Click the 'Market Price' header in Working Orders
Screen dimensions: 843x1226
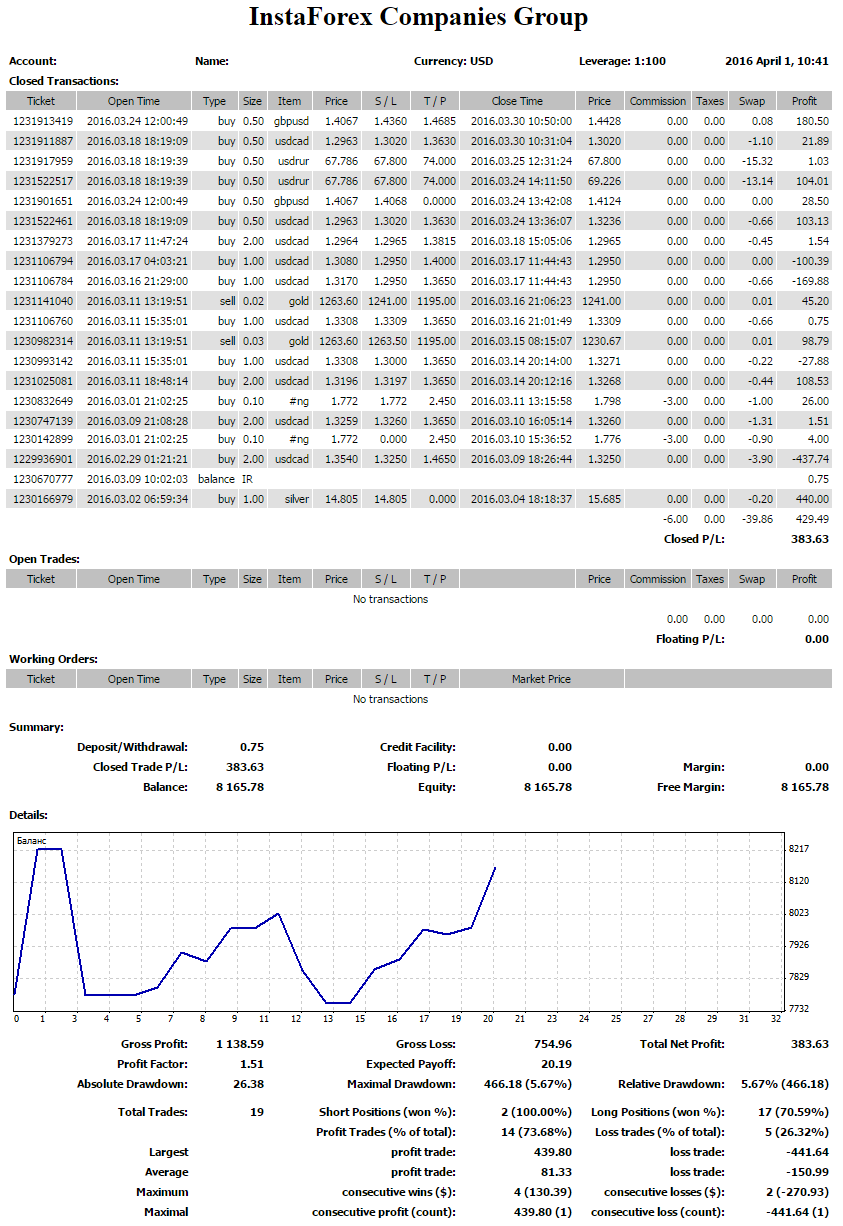point(541,679)
